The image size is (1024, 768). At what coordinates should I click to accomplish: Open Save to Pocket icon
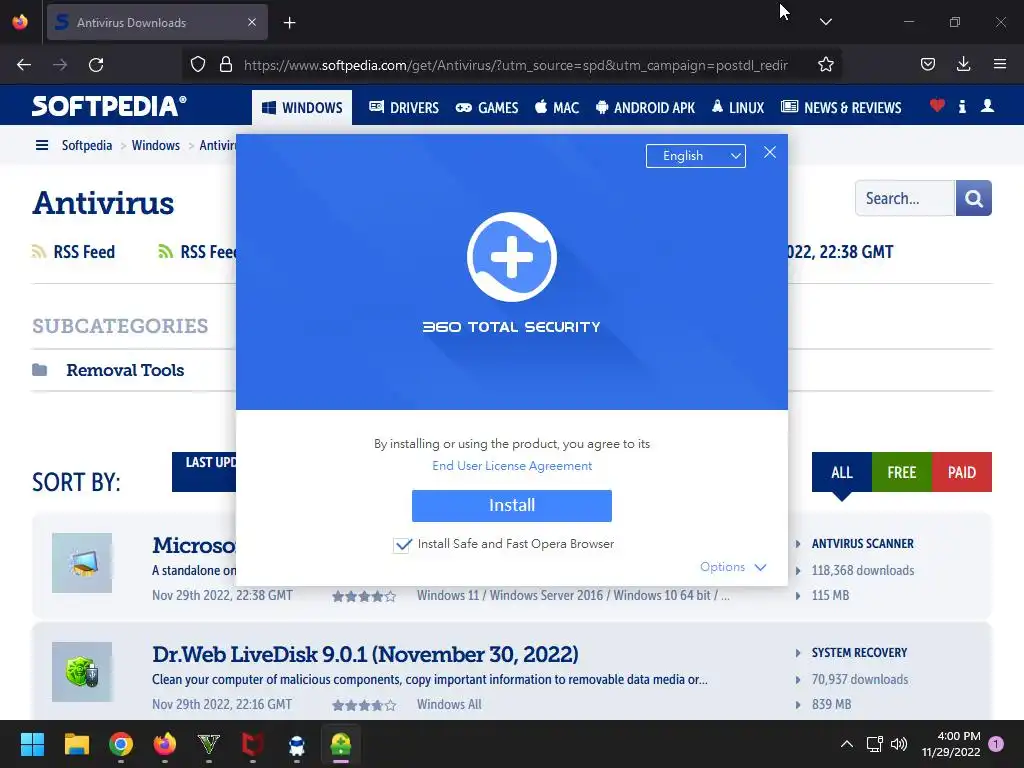coord(927,64)
